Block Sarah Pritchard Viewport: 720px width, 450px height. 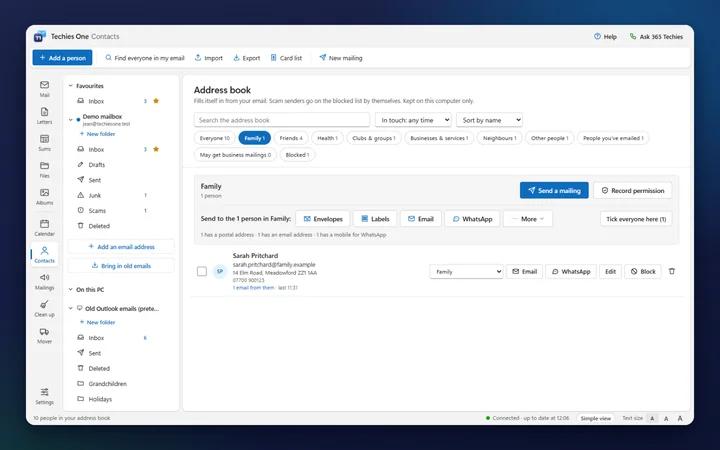coord(643,271)
